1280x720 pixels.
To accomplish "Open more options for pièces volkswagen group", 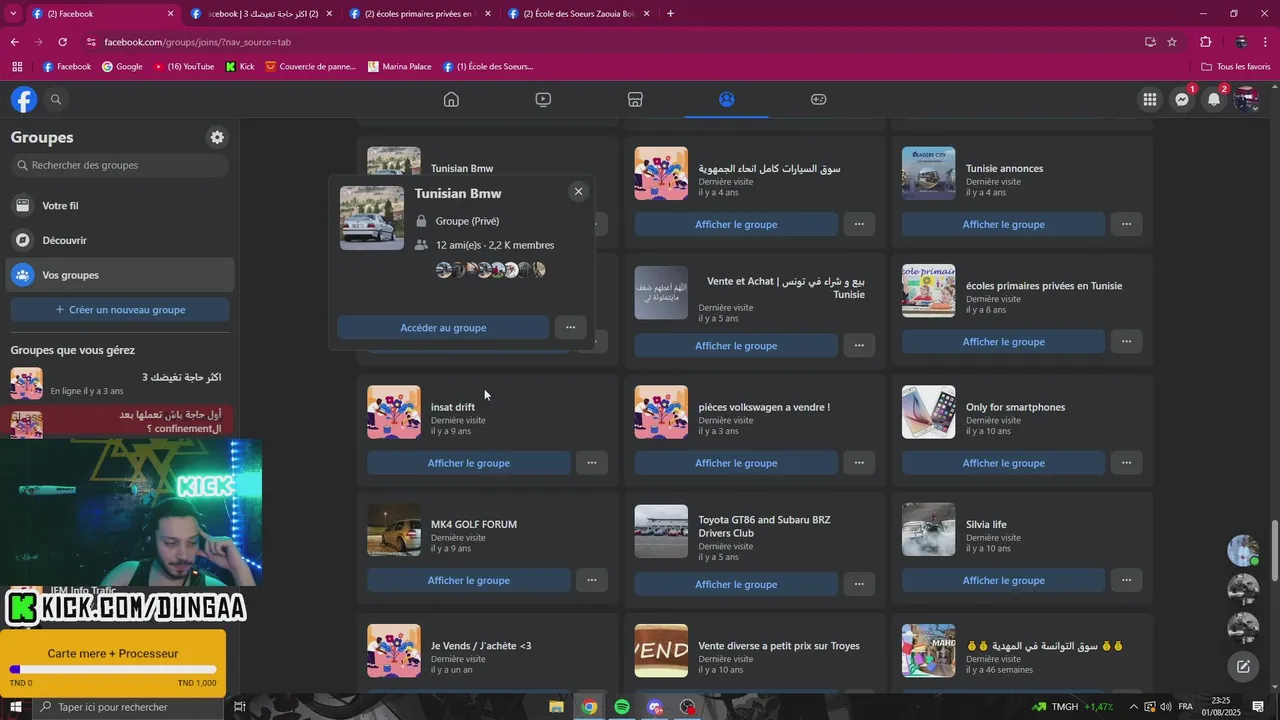I will [859, 463].
